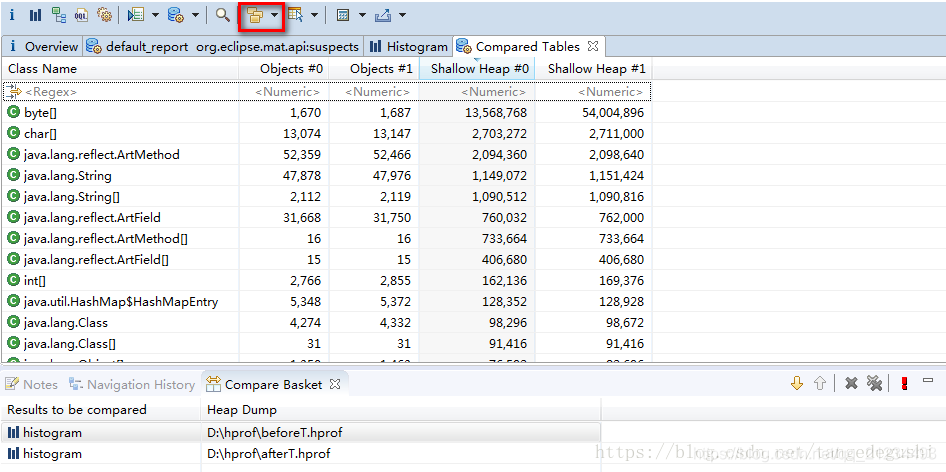Minimize the Compare Basket panel
946x472 pixels.
click(929, 380)
